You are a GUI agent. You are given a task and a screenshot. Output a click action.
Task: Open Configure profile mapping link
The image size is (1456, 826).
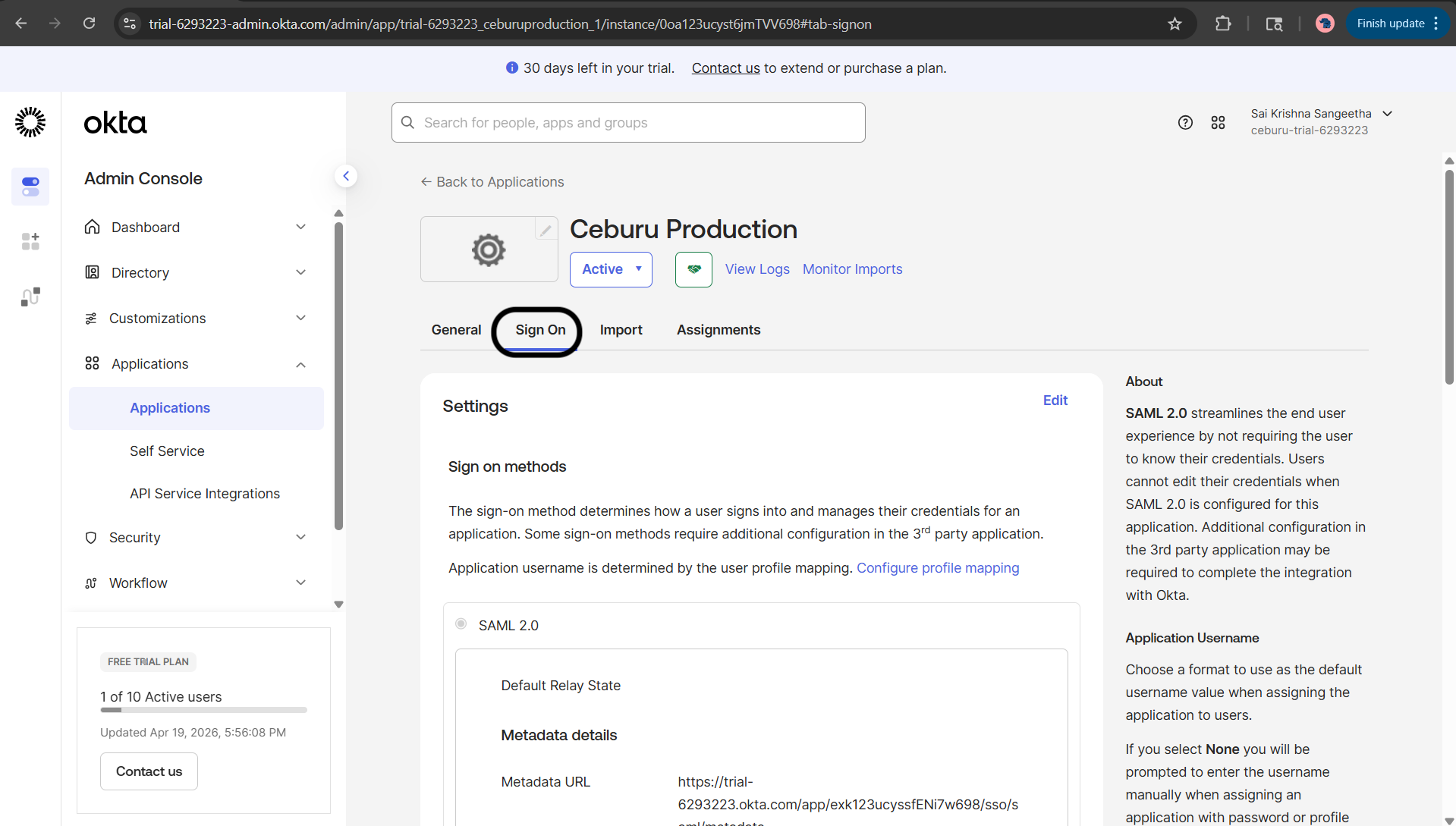click(x=938, y=568)
